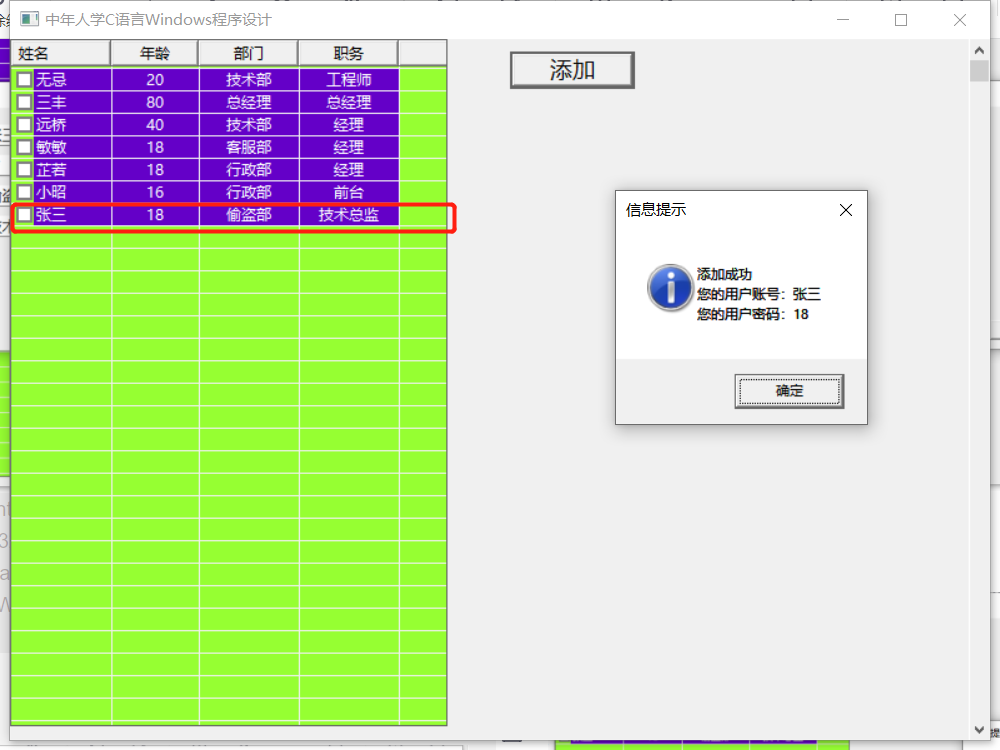Click the 您的用户账号：张三 line
Screen dimensions: 1000x750
(x=758, y=294)
